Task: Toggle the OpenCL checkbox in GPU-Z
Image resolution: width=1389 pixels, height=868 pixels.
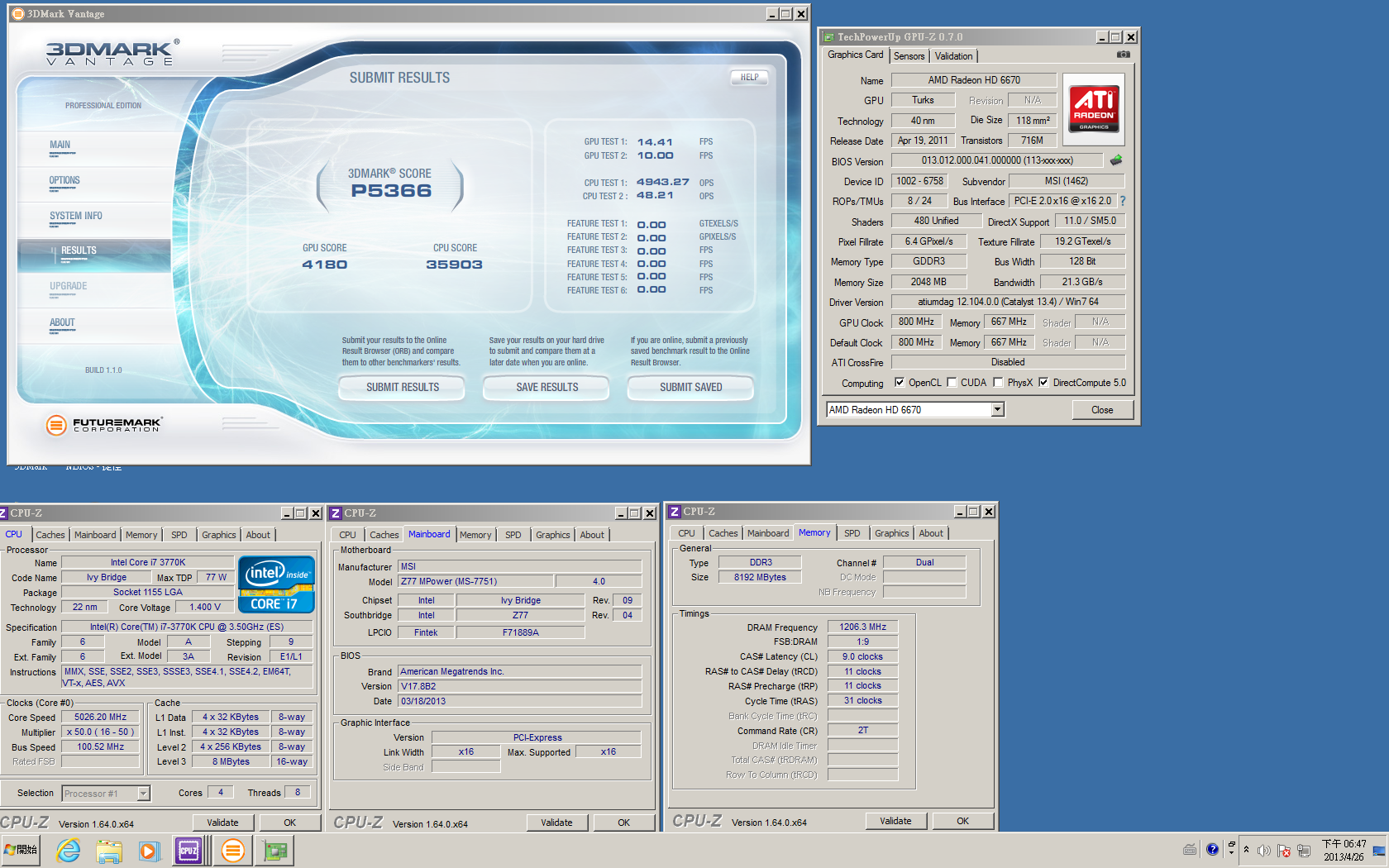Action: [900, 382]
